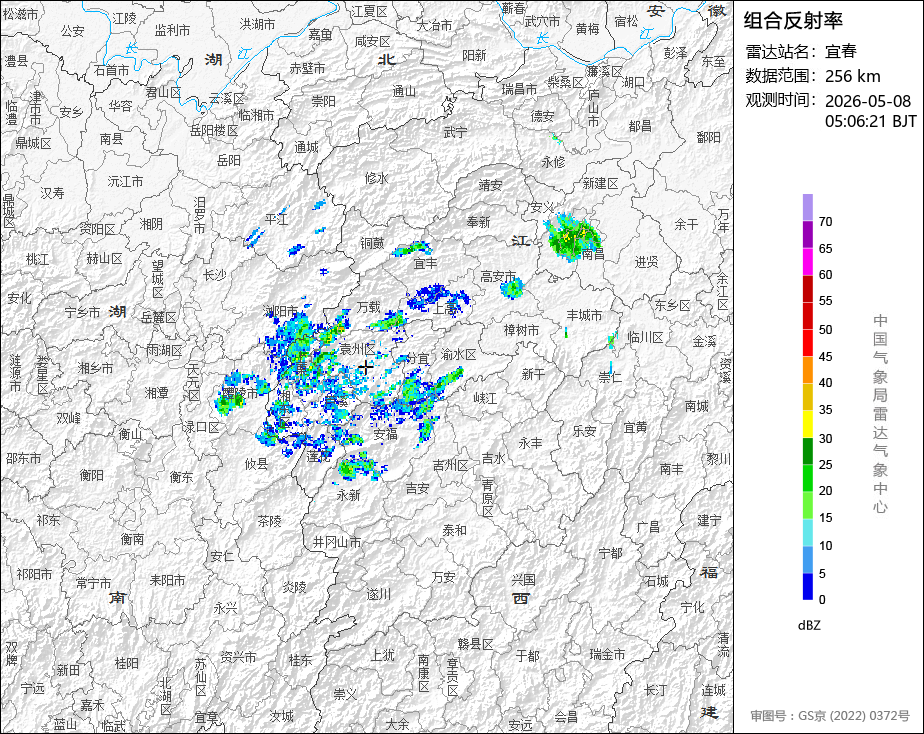
Task: Click the legend value label 50
Action: [826, 329]
